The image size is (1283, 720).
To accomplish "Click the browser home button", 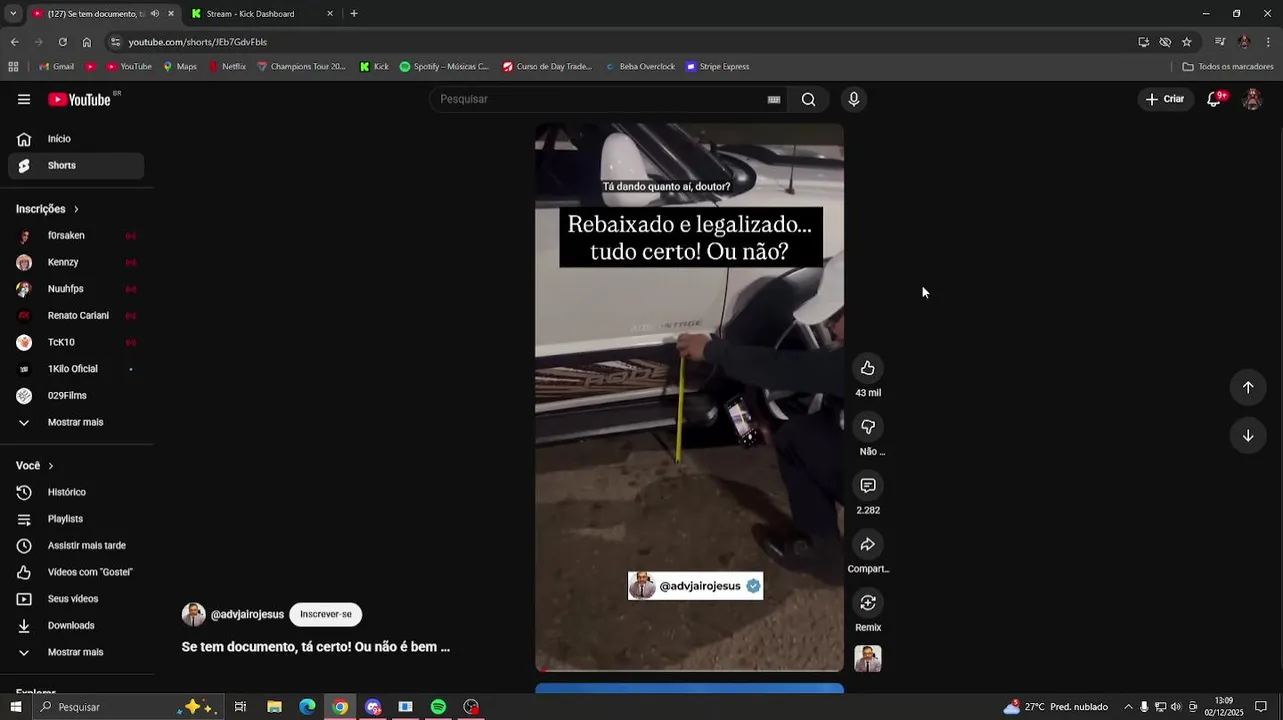I will click(x=87, y=42).
